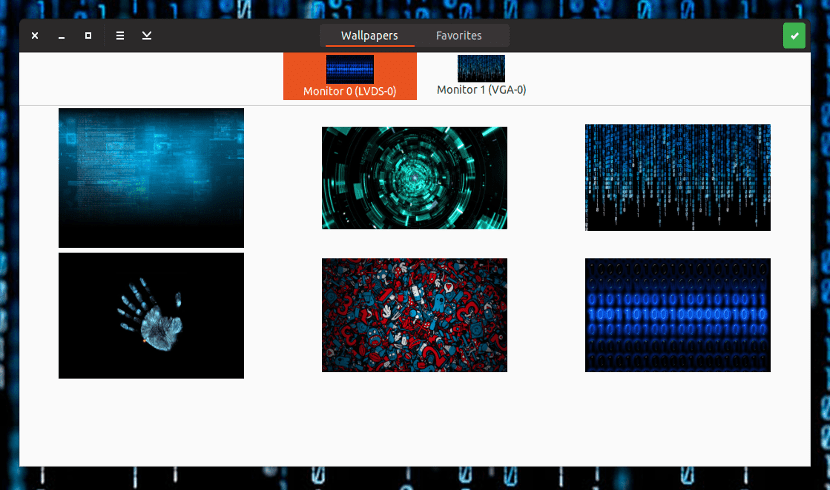Image resolution: width=830 pixels, height=490 pixels.
Task: Maximize the window using the square icon
Action: [88, 36]
